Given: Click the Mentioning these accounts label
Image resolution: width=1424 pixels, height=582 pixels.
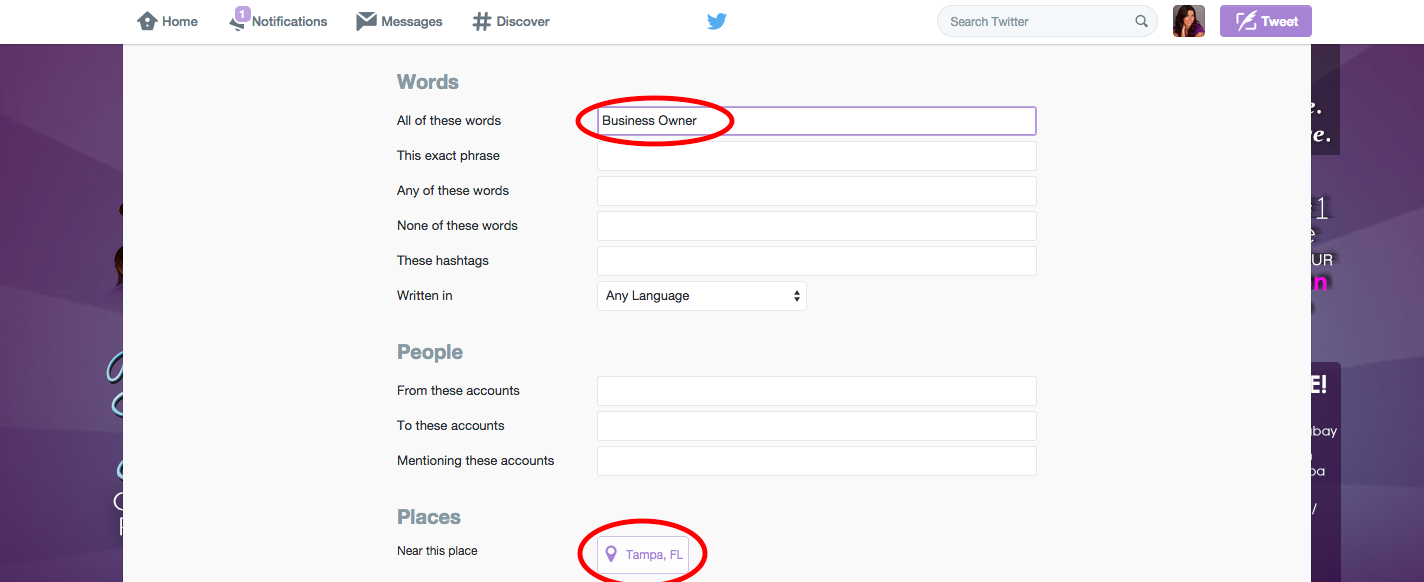Looking at the screenshot, I should tap(476, 461).
